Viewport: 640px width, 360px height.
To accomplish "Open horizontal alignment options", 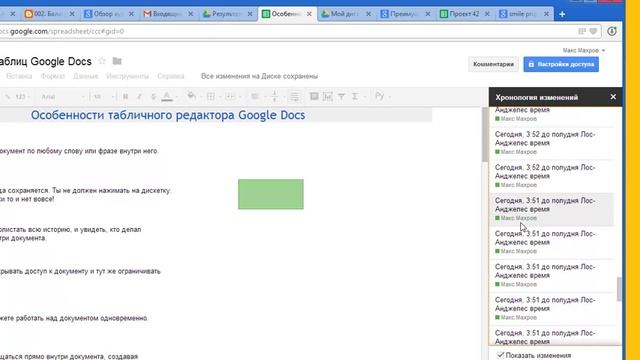I will [x=255, y=97].
